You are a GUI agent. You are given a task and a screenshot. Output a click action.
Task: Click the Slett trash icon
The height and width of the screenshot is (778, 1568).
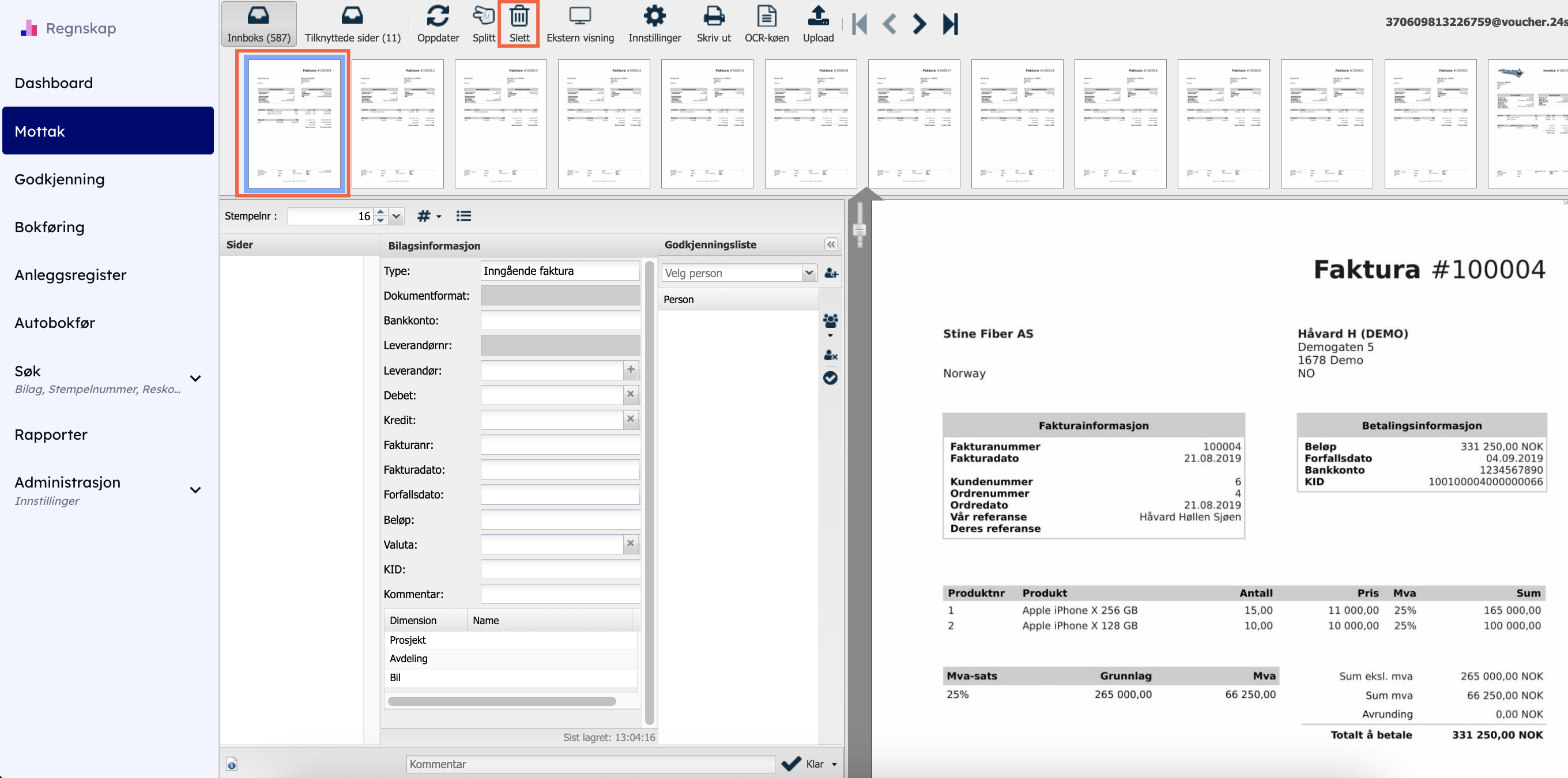(x=519, y=17)
